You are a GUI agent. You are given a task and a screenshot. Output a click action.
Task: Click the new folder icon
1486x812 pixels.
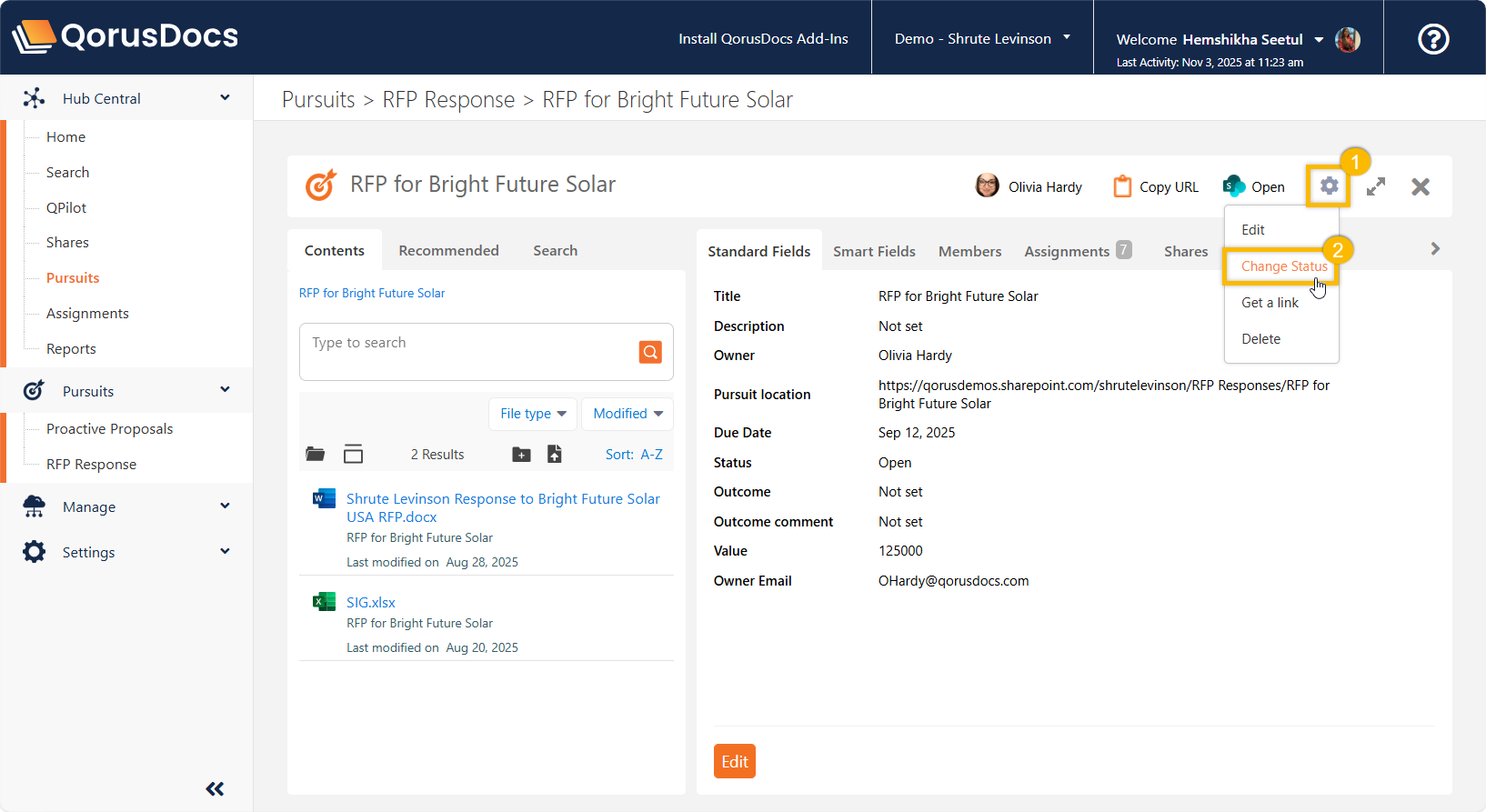coord(521,455)
